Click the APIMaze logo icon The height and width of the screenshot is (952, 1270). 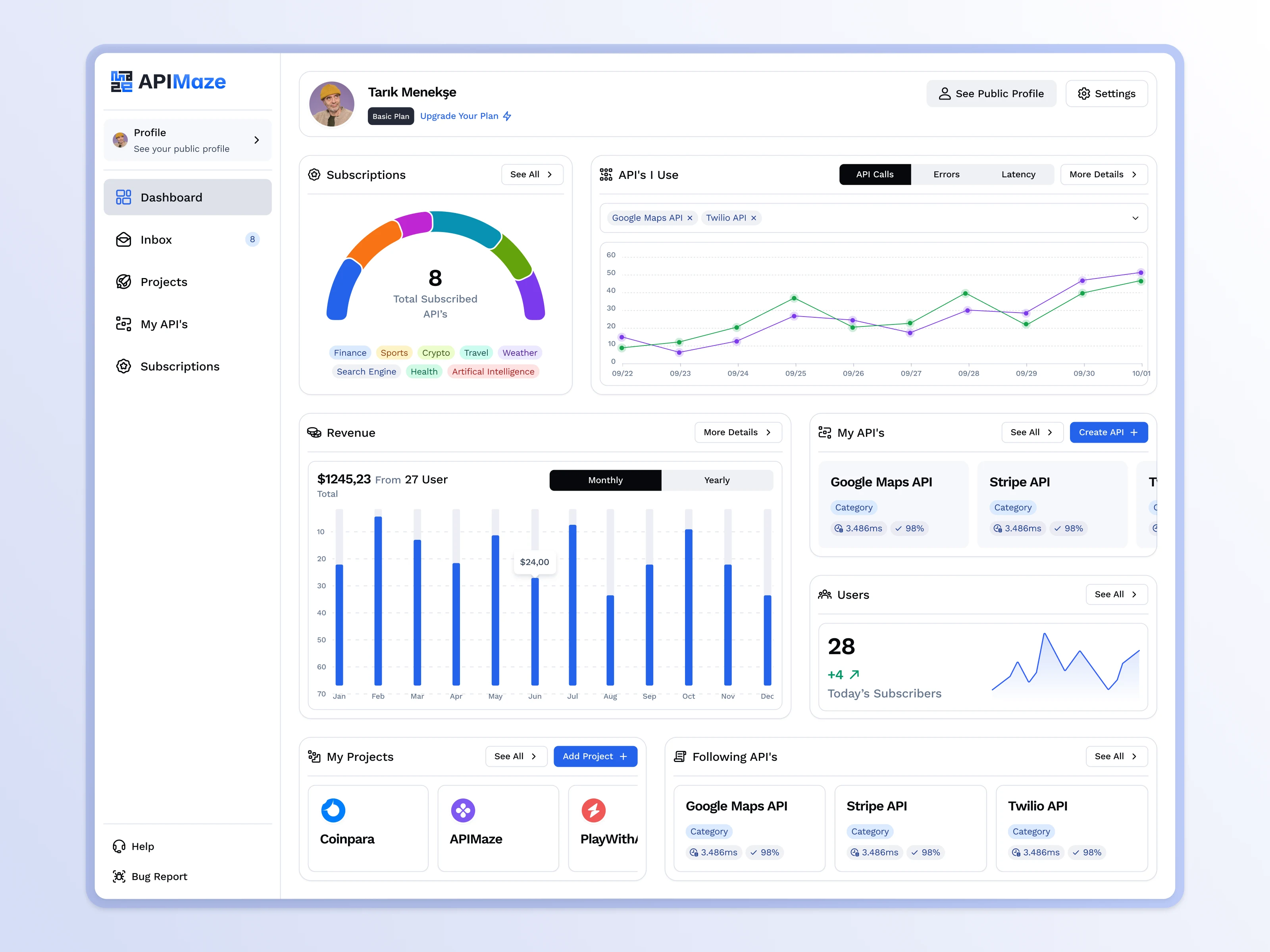121,81
